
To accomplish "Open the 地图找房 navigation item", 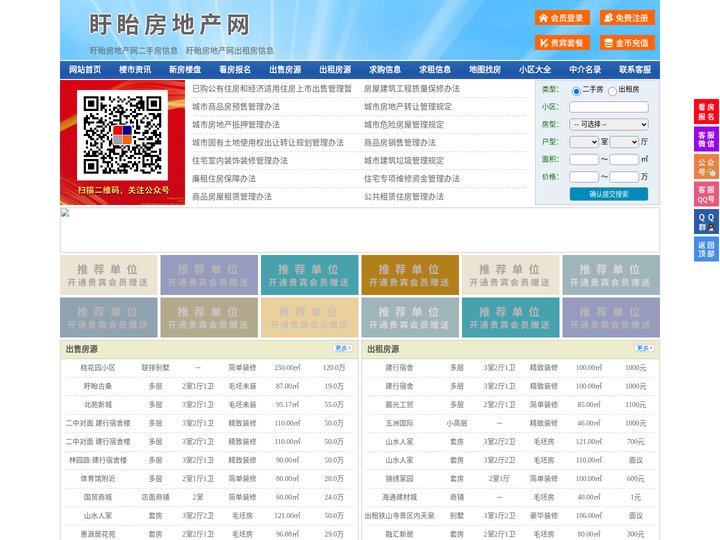I will pos(485,70).
